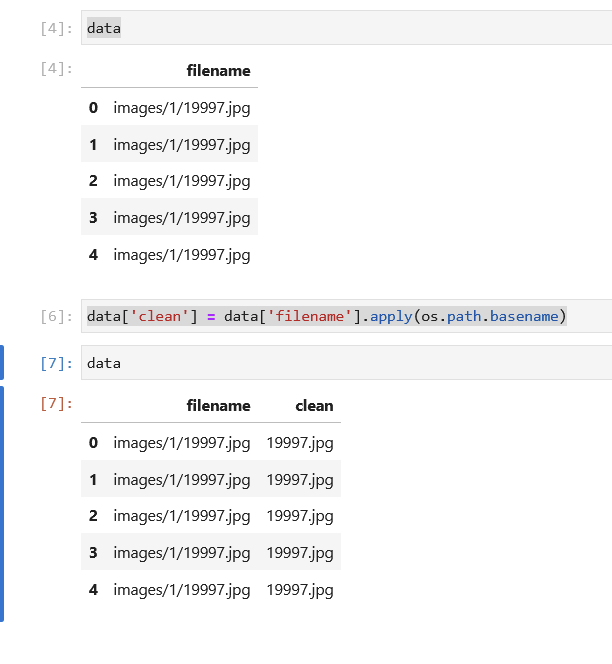This screenshot has height=664, width=612.
Task: Click the "filename" header in the output [7] table
Action: pyautogui.click(x=219, y=406)
